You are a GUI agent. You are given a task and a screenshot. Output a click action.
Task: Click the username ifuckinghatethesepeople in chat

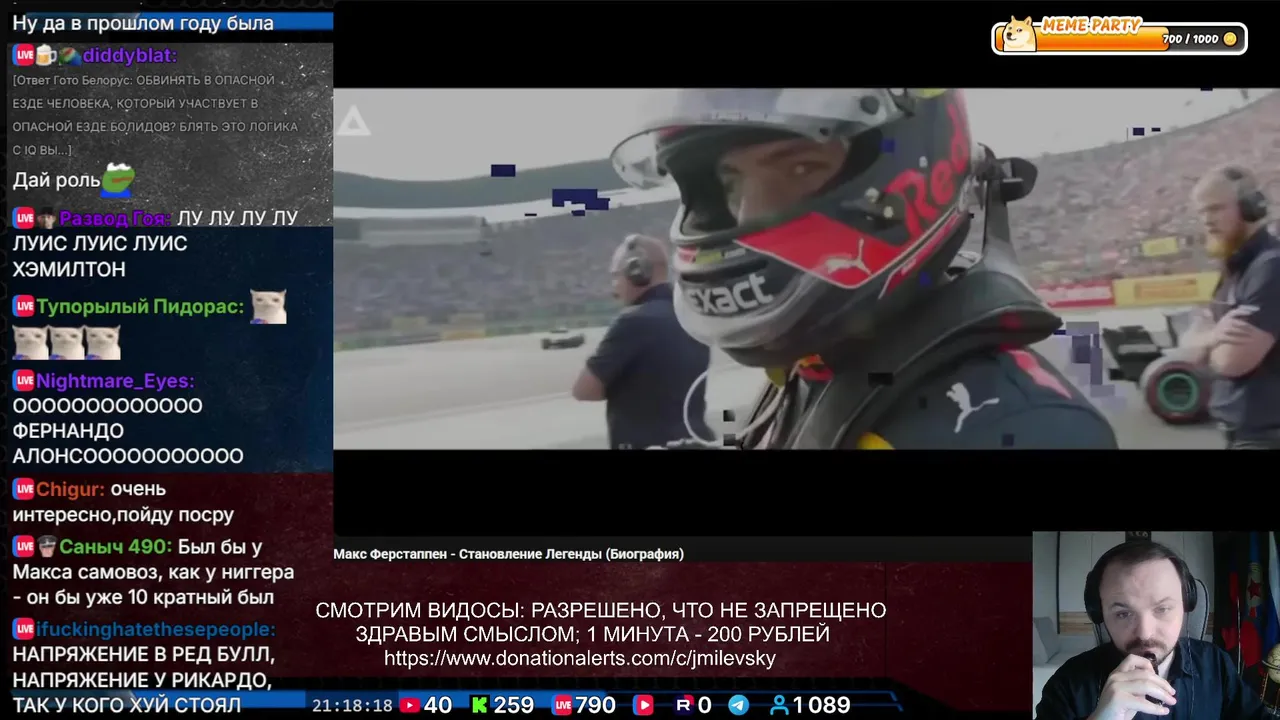[155, 629]
